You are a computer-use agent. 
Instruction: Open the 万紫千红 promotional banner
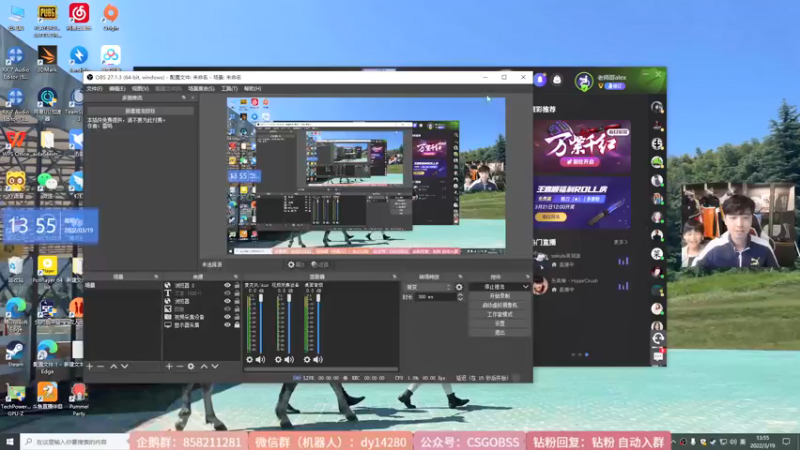[582, 146]
